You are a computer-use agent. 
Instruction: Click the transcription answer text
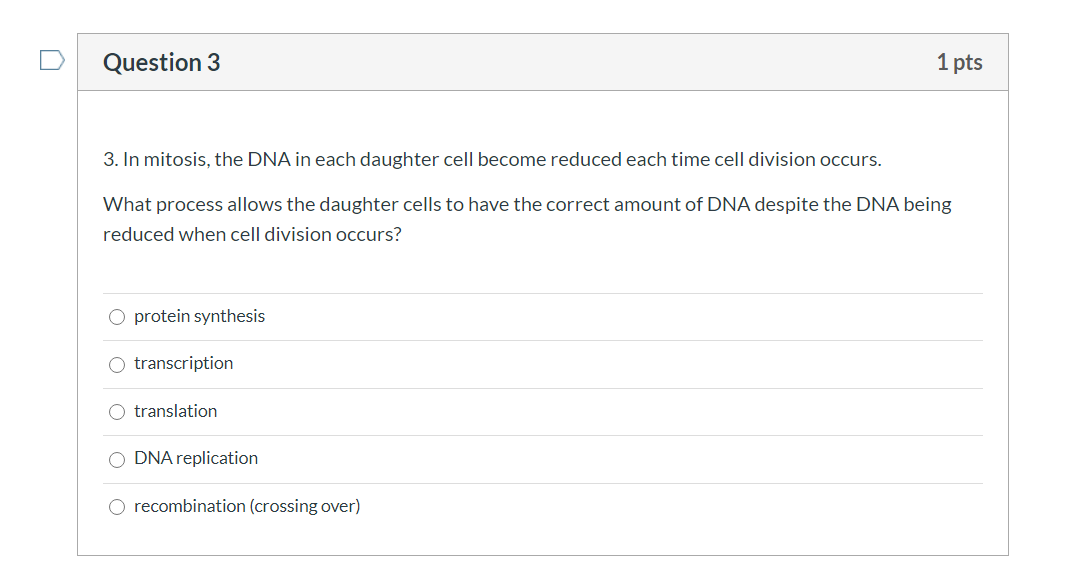pyautogui.click(x=182, y=364)
